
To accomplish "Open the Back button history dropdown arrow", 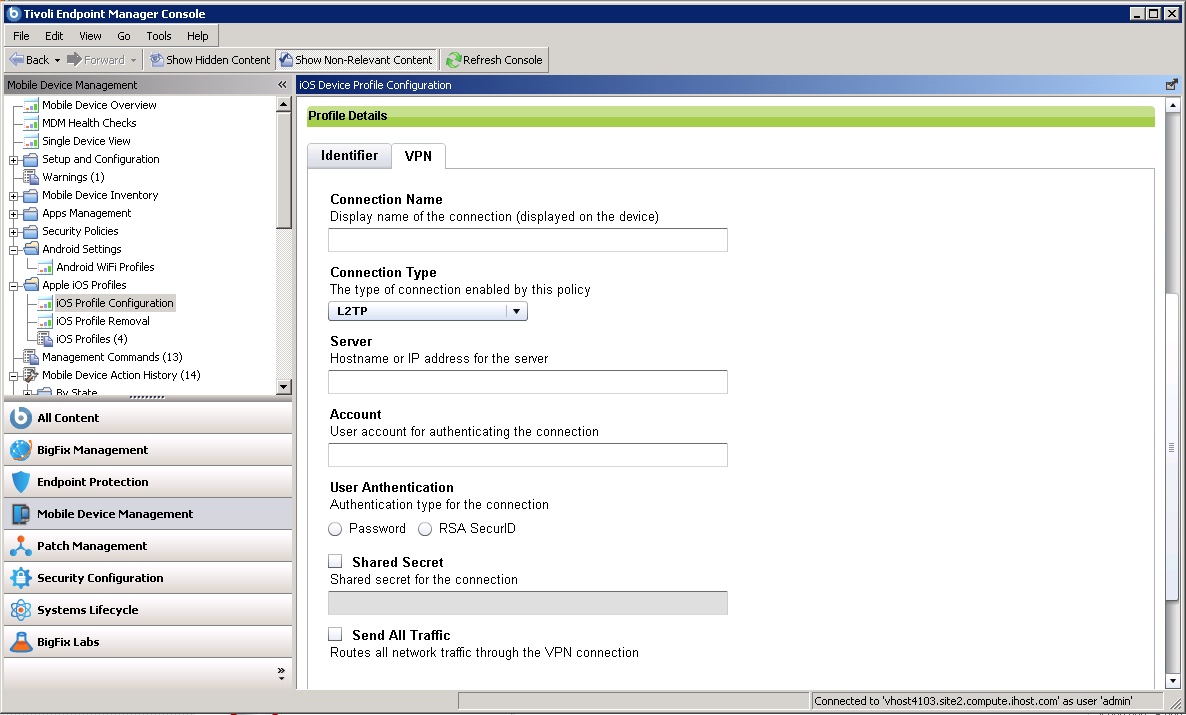I will click(57, 61).
